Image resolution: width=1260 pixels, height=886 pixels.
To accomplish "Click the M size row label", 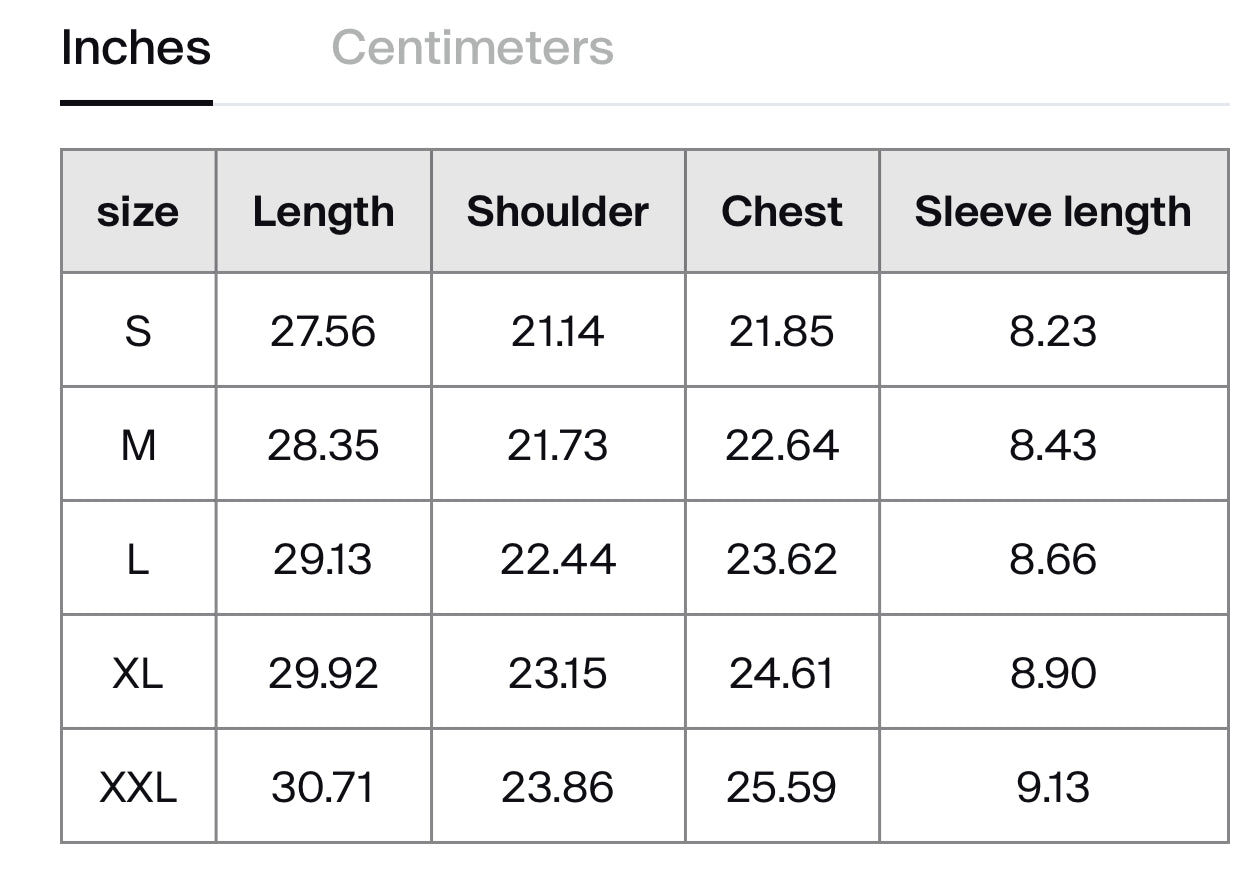I will (x=138, y=445).
